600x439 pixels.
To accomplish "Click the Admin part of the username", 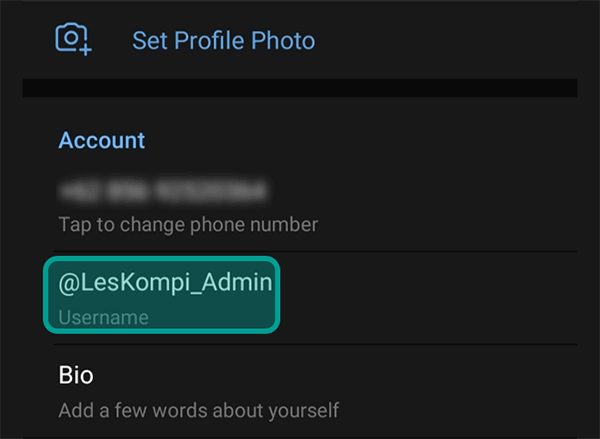I will coord(236,282).
